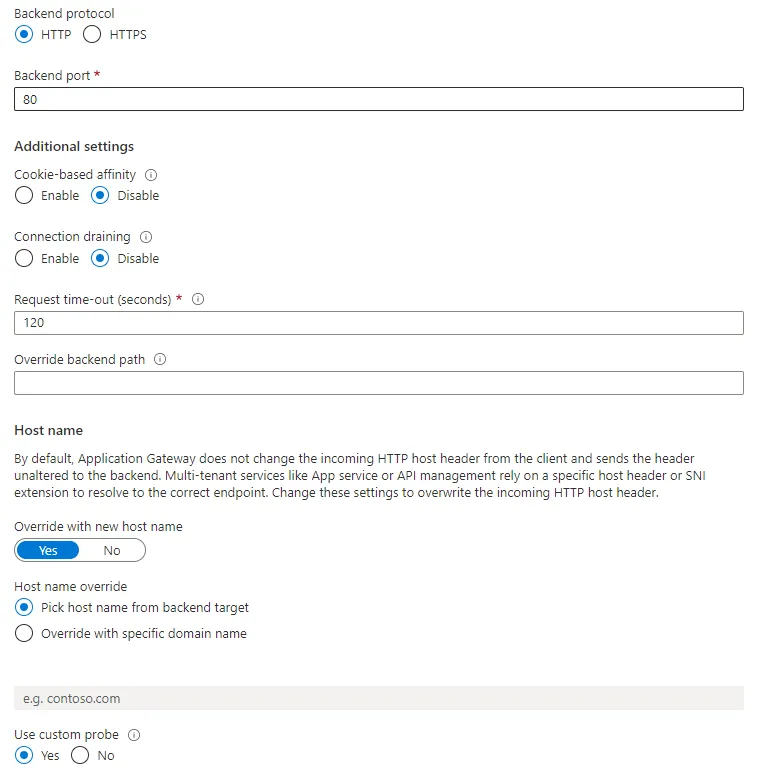Enable connection draining
The image size is (761, 768).
click(x=24, y=258)
